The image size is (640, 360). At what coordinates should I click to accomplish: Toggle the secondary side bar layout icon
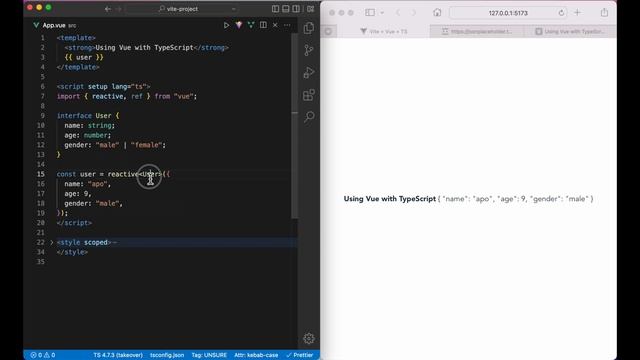click(x=296, y=9)
